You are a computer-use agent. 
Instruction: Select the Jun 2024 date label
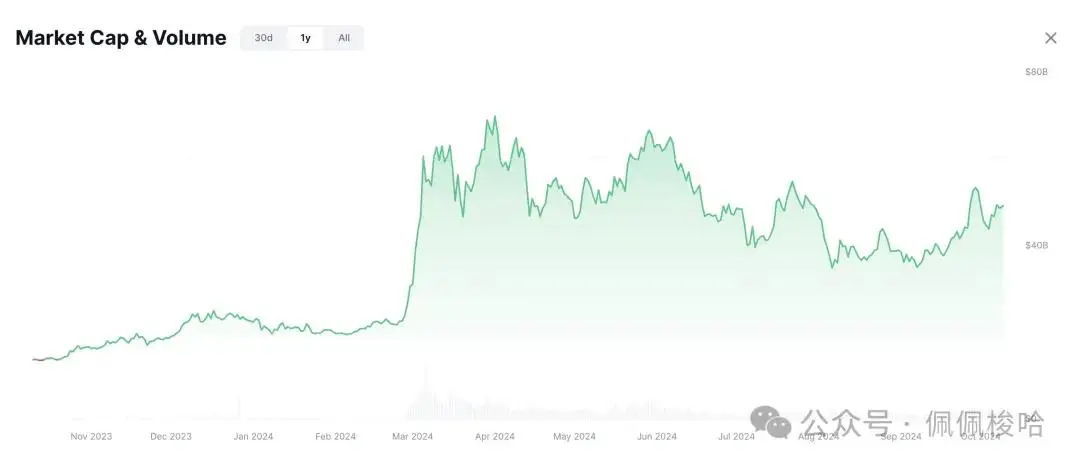click(x=656, y=436)
